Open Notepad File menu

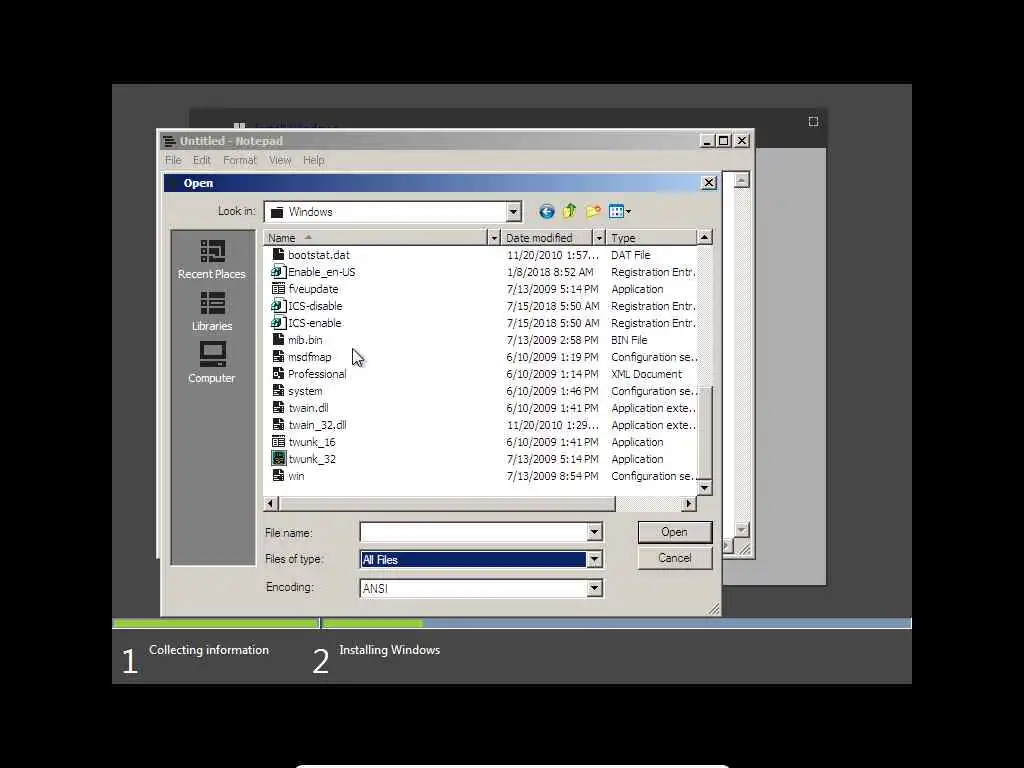[x=173, y=160]
